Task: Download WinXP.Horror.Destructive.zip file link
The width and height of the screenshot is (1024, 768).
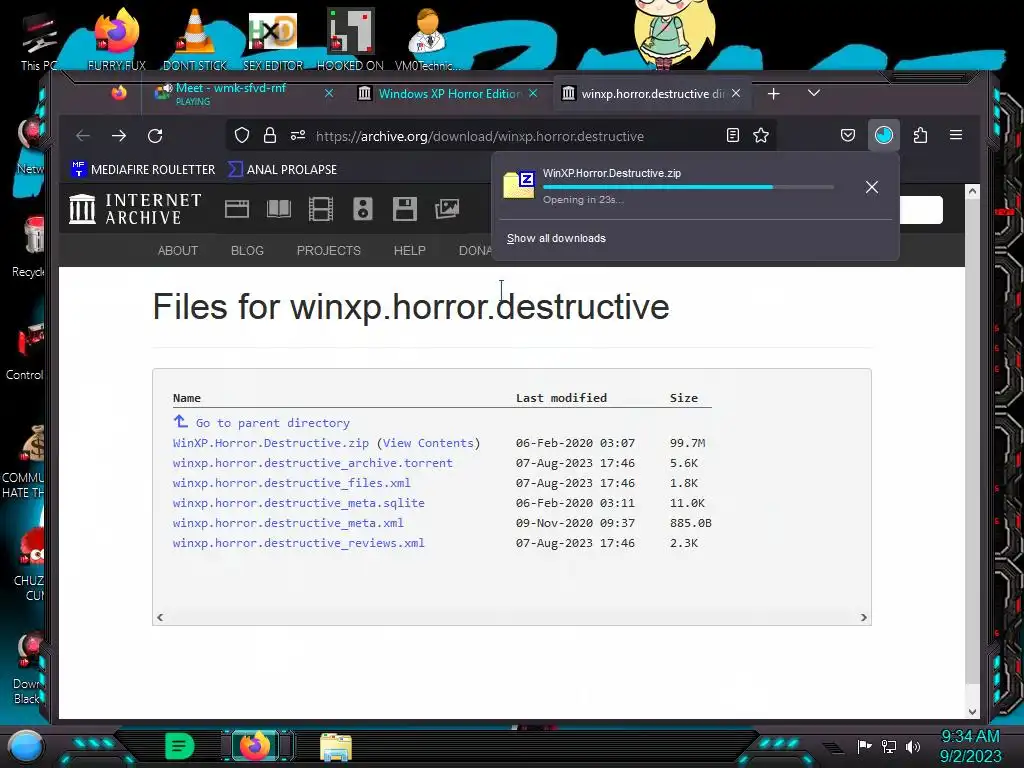Action: (x=271, y=443)
